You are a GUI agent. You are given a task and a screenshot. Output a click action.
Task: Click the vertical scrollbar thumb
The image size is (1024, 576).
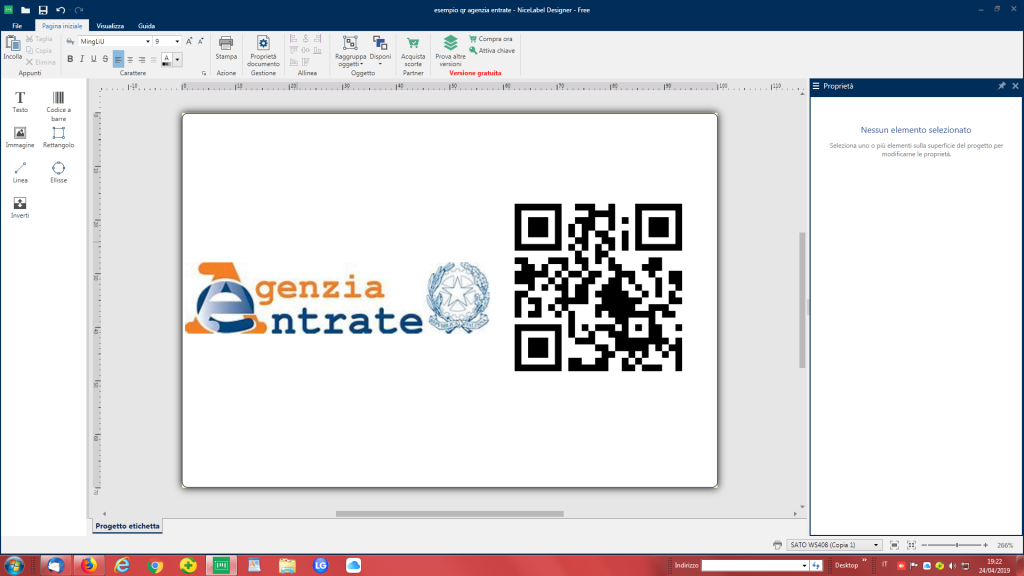pyautogui.click(x=802, y=300)
